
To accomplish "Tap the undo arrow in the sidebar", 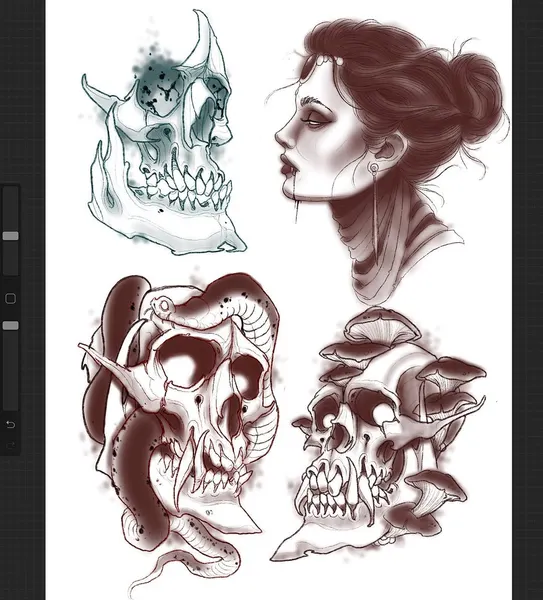I will pos(11,424).
